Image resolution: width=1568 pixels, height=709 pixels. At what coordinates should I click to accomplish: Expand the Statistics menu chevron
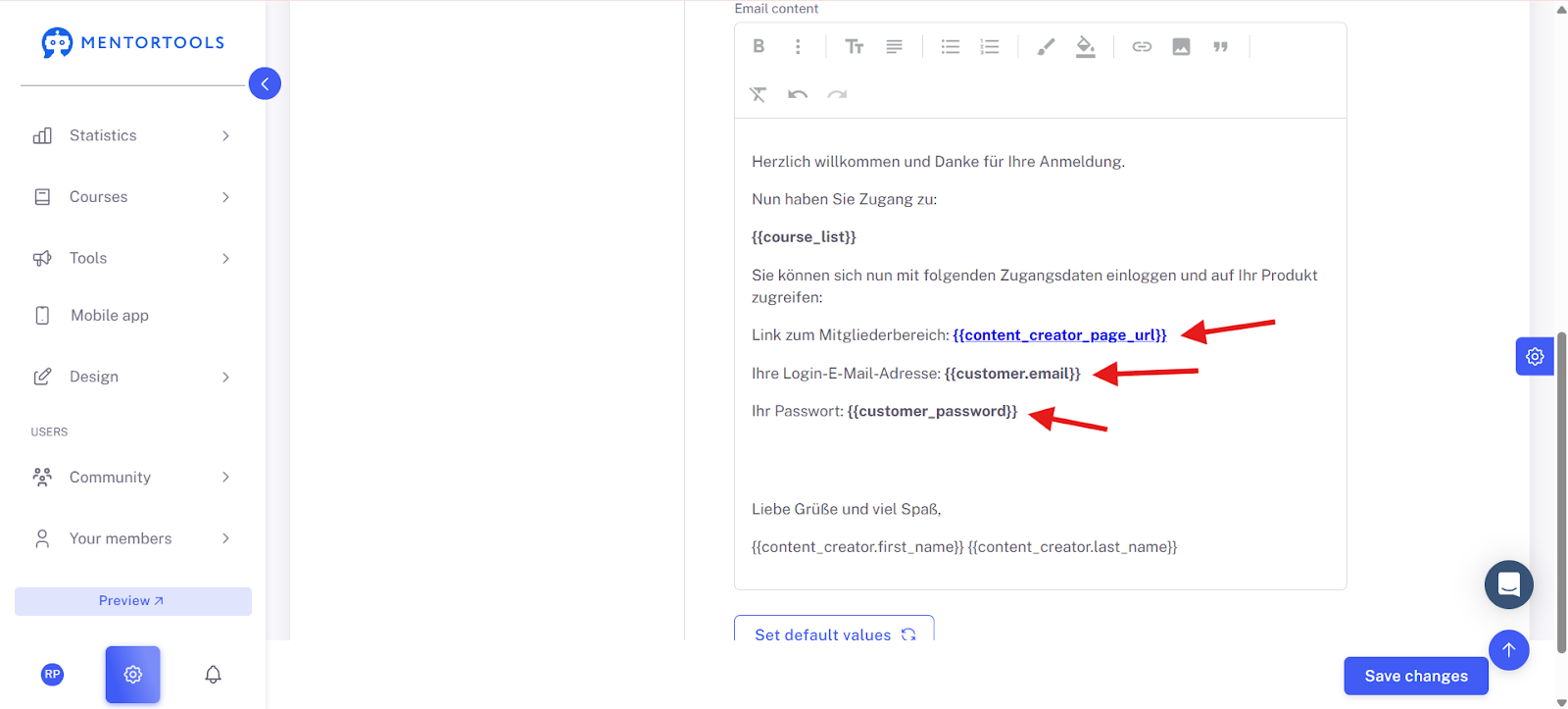[x=225, y=135]
